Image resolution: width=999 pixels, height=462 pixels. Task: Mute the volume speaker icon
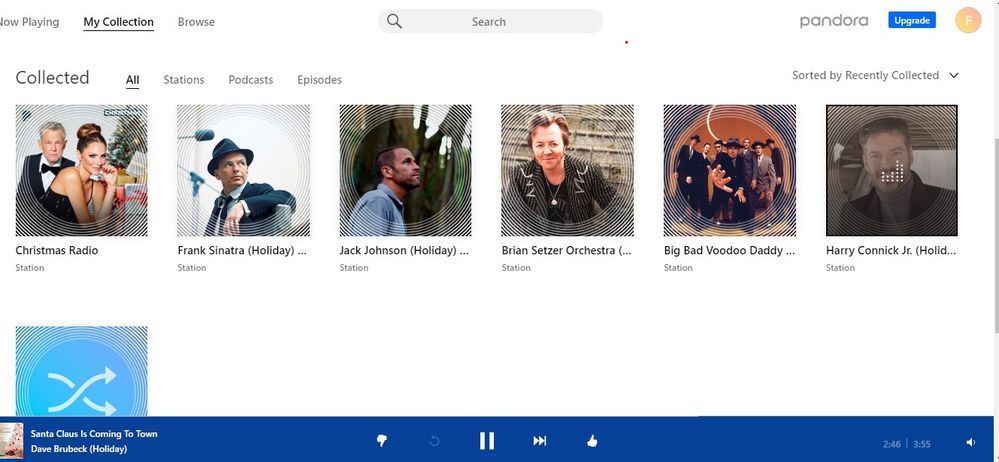pos(970,442)
